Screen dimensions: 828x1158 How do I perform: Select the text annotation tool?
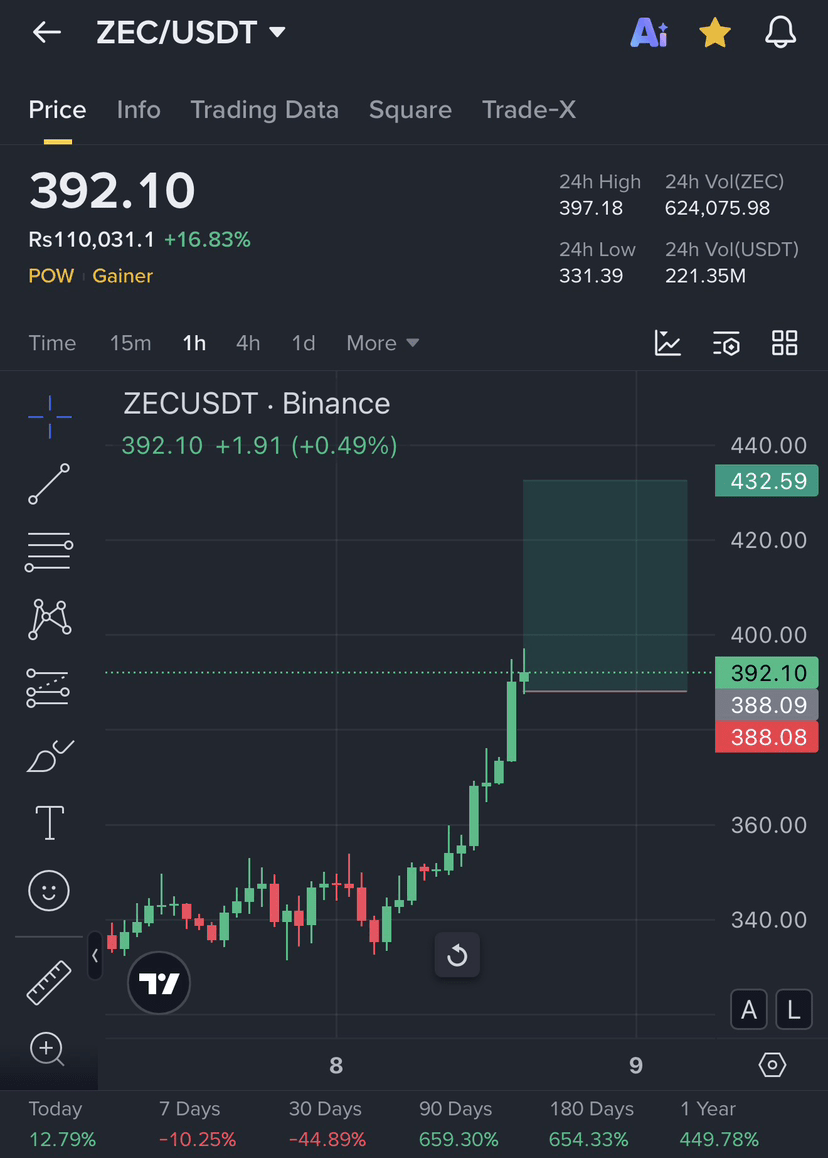49,823
